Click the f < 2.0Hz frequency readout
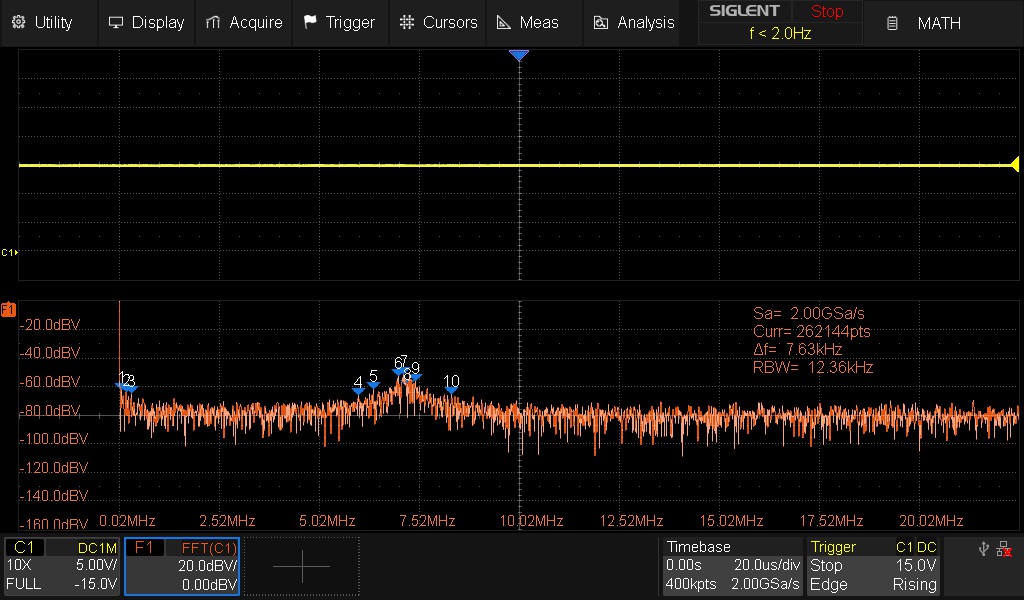Screen dimensions: 1024x600 (x=780, y=33)
